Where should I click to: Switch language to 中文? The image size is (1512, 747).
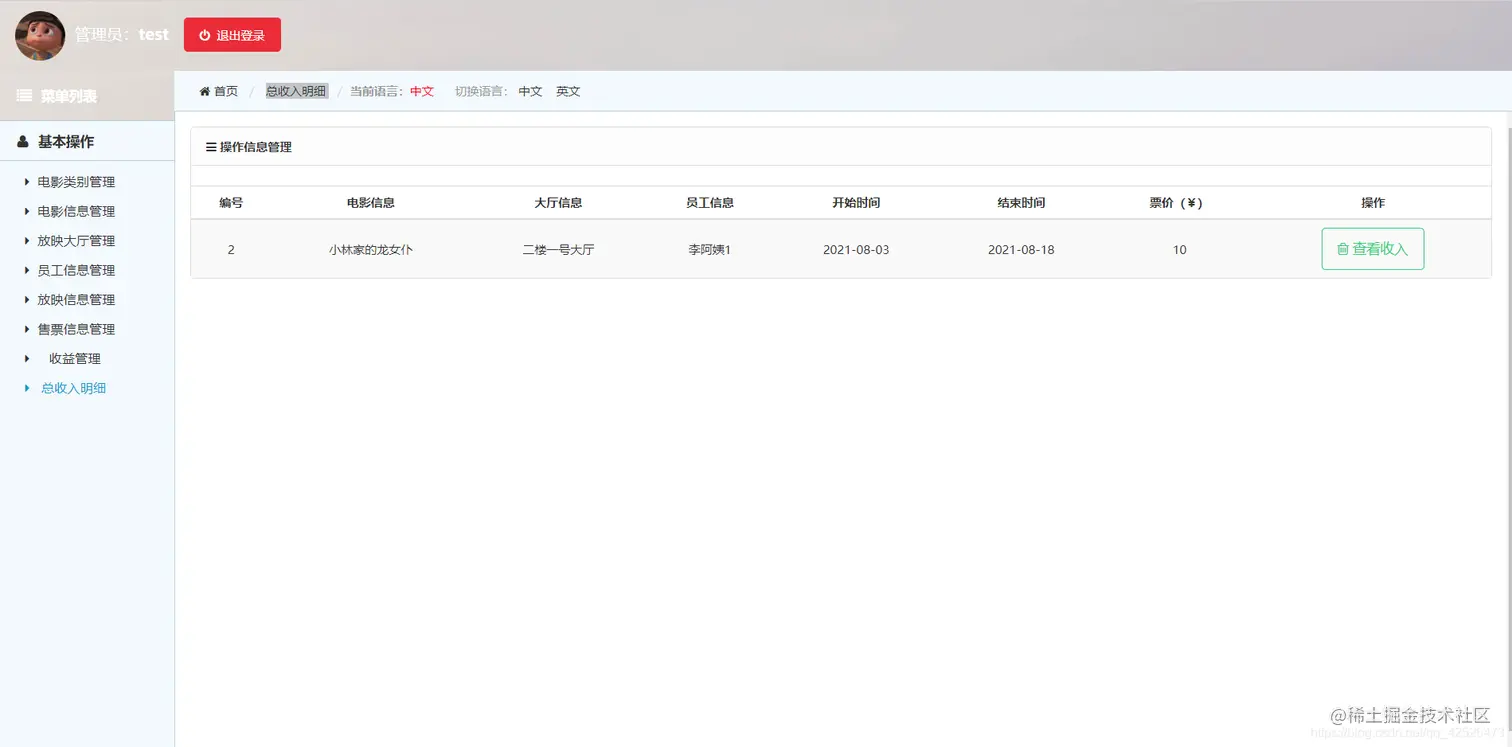pos(530,91)
